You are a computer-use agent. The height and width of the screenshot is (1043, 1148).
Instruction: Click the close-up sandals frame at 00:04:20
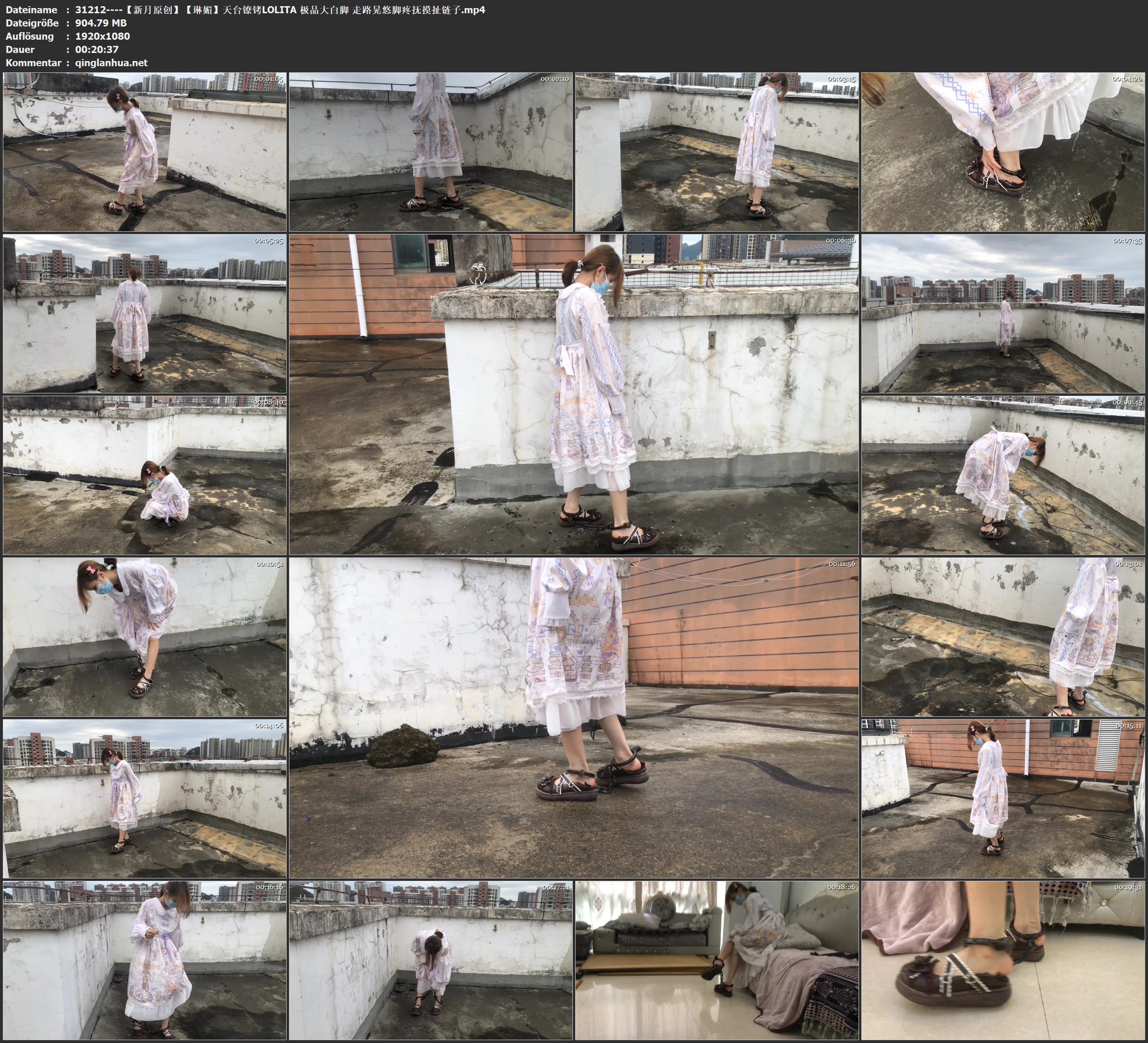(1003, 151)
